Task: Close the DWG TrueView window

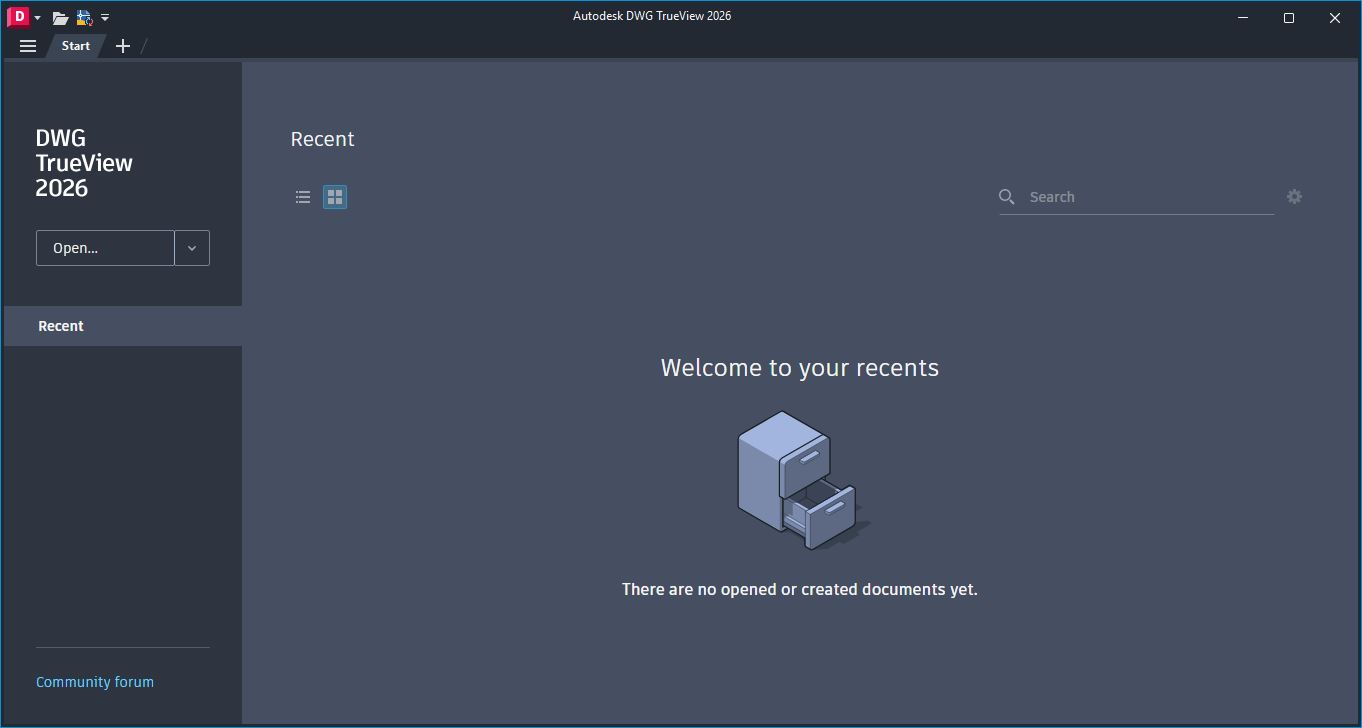Action: click(1335, 18)
